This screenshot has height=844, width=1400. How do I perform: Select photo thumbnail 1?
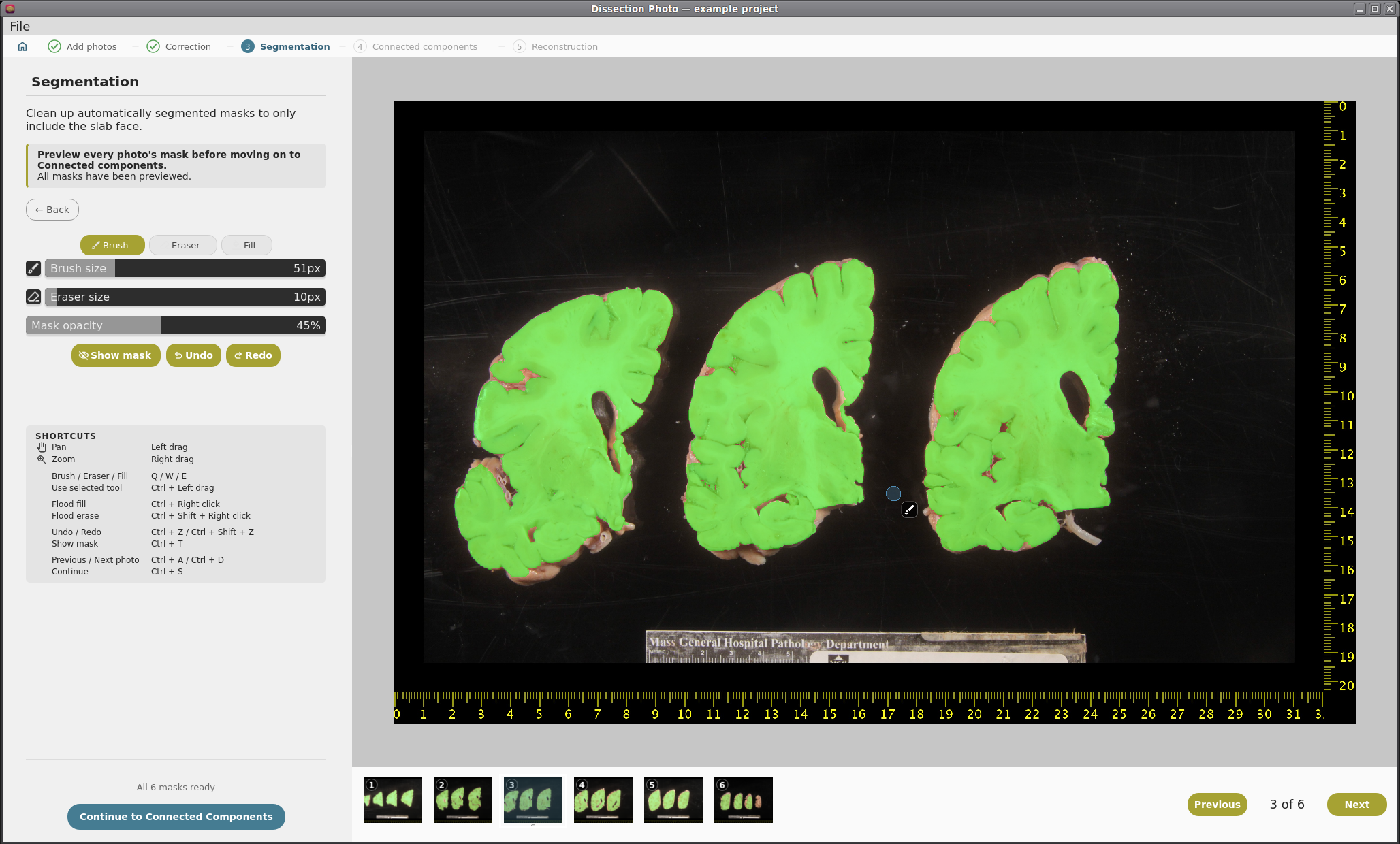(x=393, y=800)
